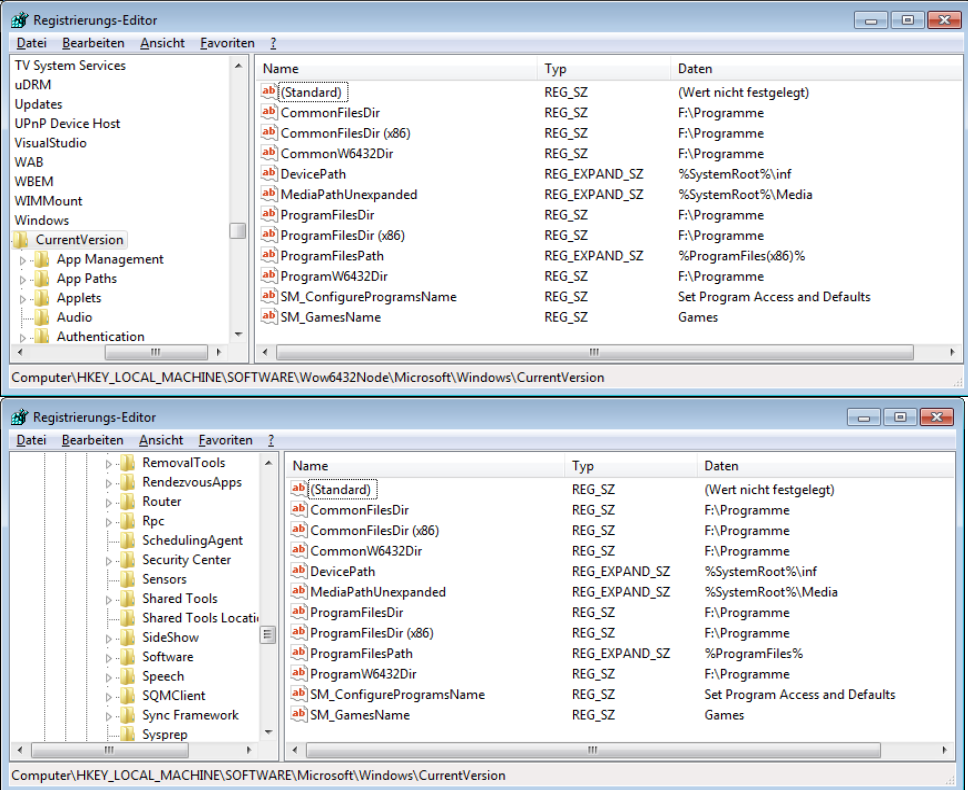The width and height of the screenshot is (968, 790).
Task: Expand the Applets key in top window
Action: (23, 299)
